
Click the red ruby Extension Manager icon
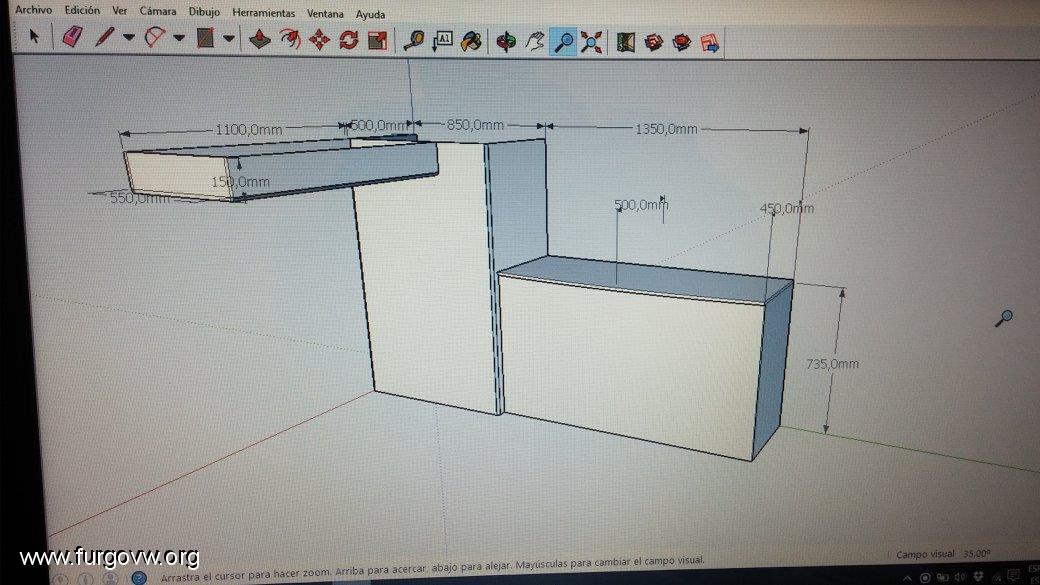coord(682,43)
